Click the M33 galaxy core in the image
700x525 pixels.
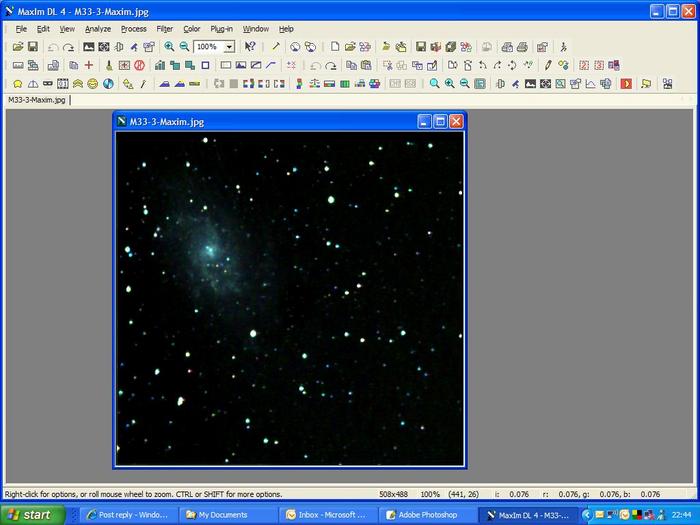coord(209,250)
